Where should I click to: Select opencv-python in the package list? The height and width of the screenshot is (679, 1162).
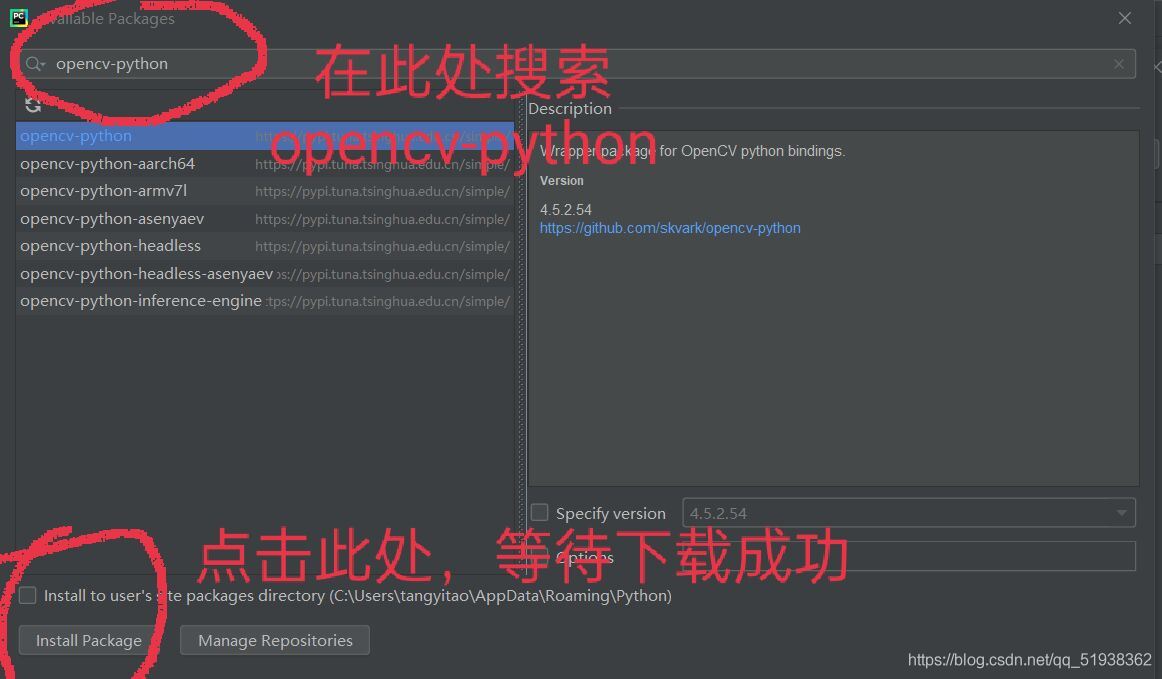click(76, 136)
